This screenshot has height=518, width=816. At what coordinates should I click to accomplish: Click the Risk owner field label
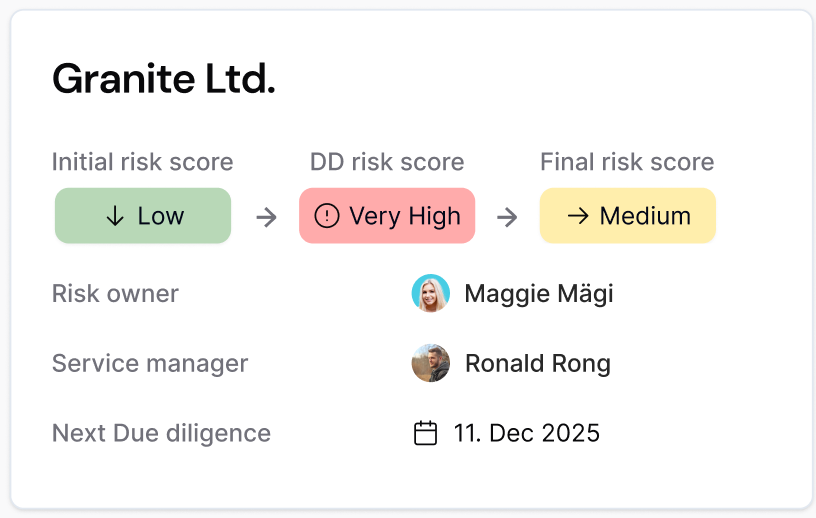(x=115, y=294)
